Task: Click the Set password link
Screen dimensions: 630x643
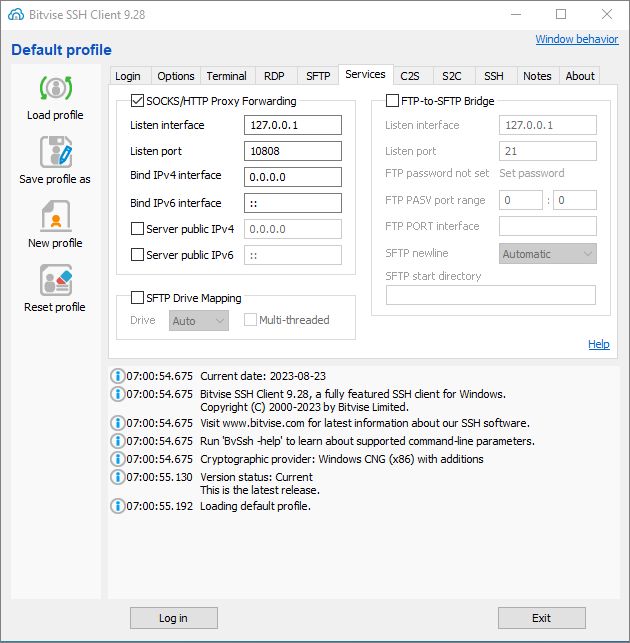Action: click(532, 173)
